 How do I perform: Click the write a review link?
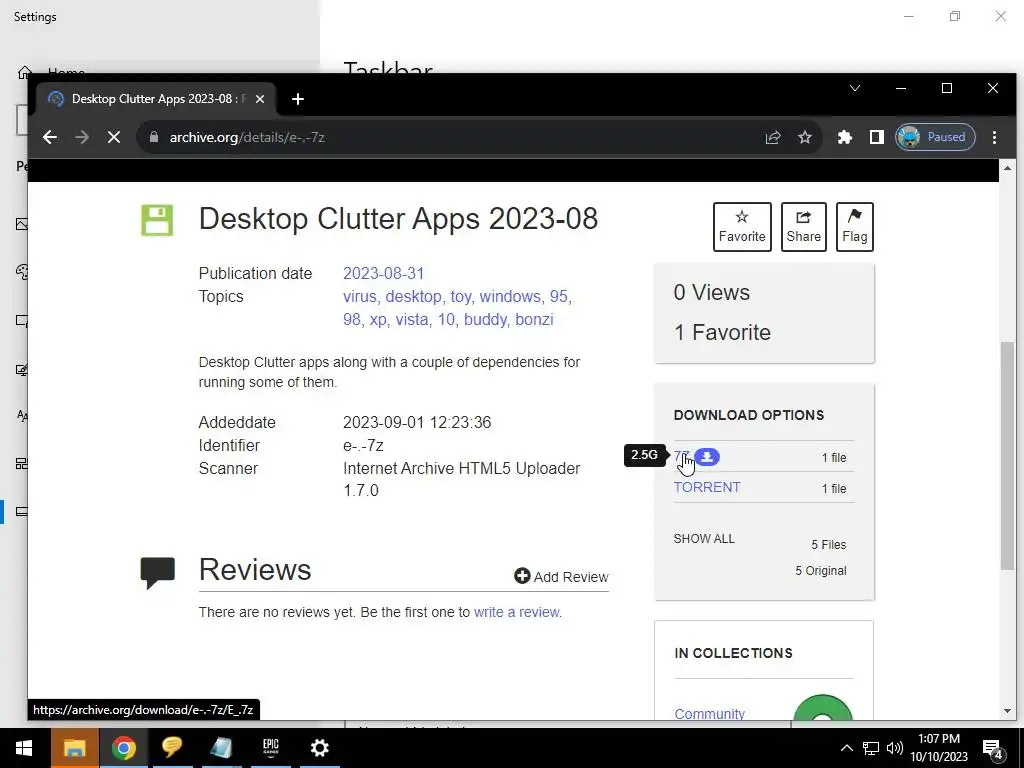pos(517,612)
